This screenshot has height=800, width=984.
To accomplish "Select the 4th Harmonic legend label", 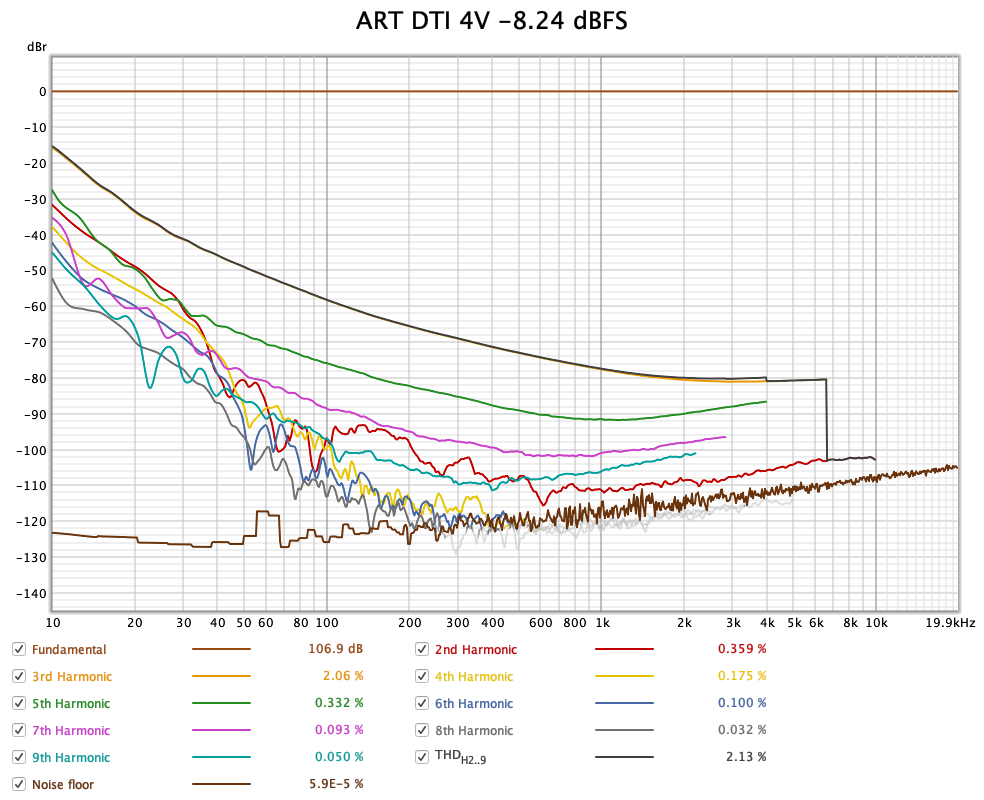I will pyautogui.click(x=474, y=676).
